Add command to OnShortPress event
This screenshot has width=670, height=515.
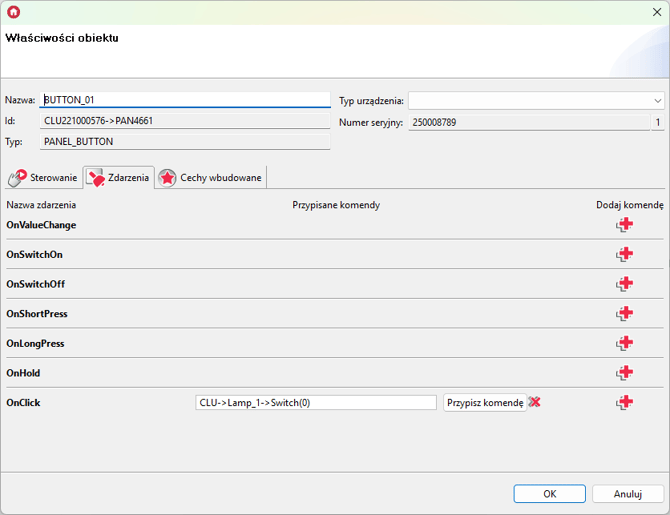[x=625, y=313]
